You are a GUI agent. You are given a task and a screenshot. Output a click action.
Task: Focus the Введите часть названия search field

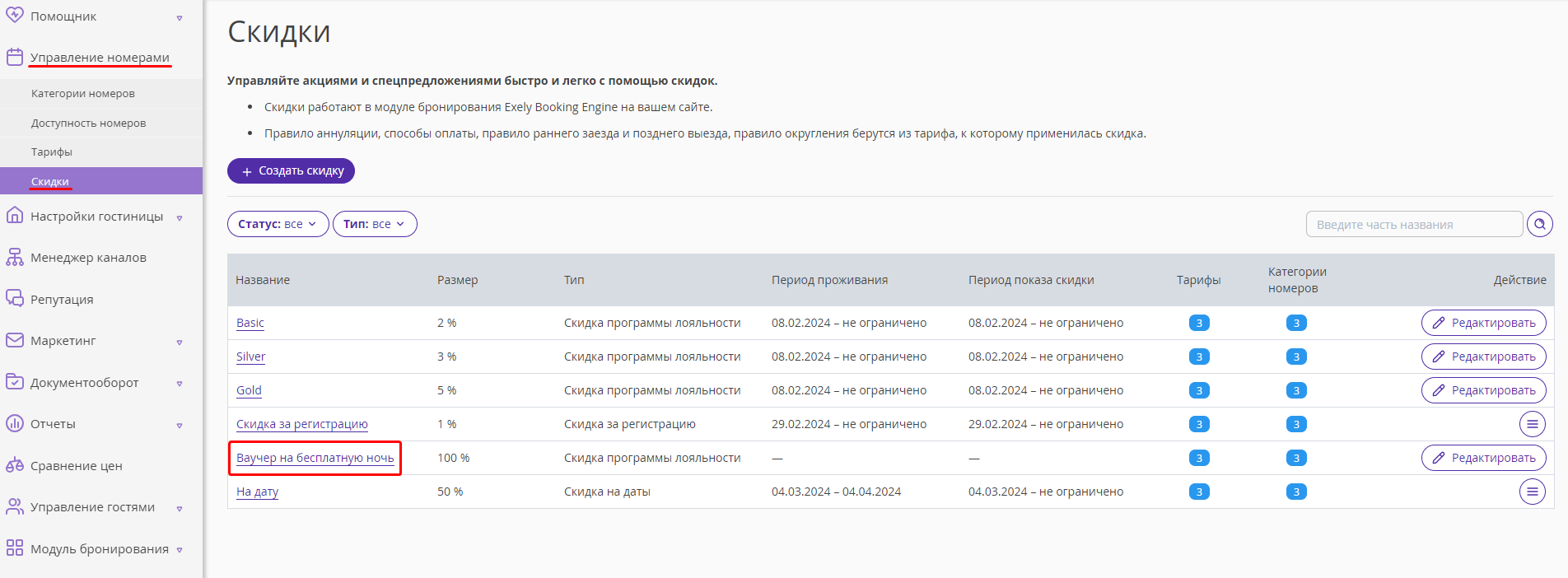coord(1414,224)
